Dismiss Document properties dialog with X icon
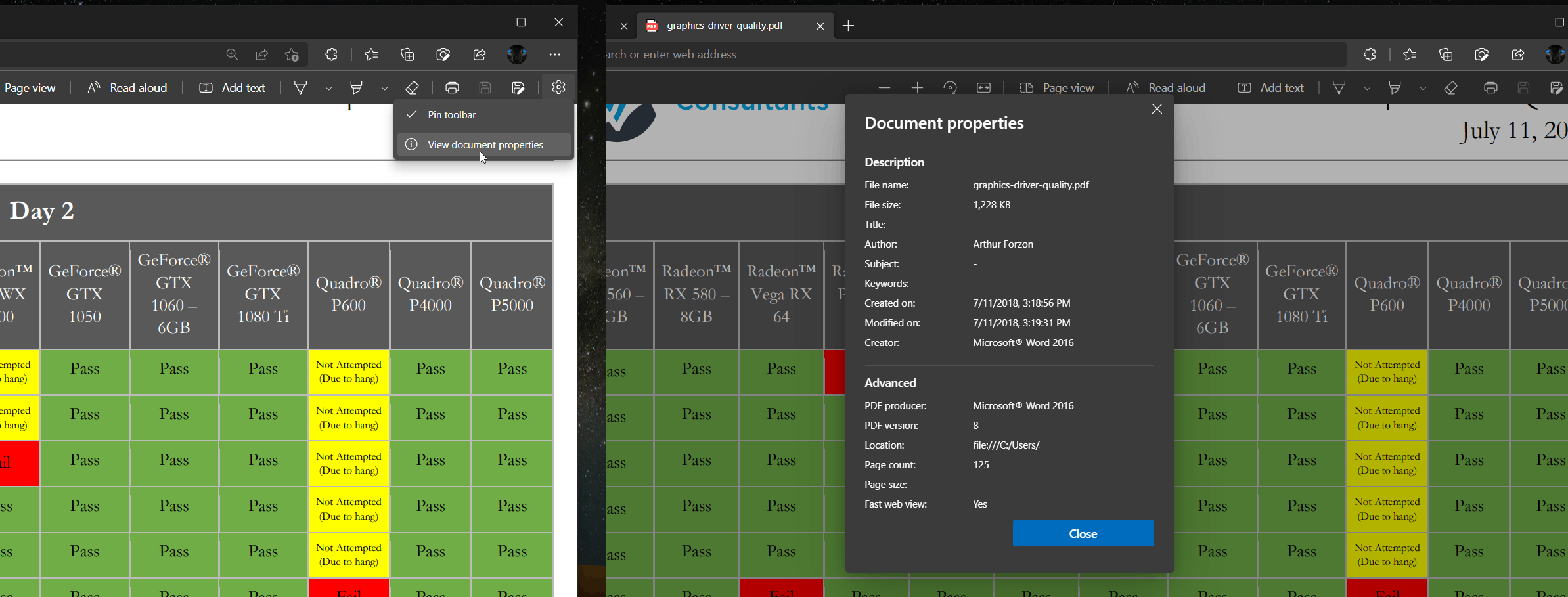The image size is (1568, 597). 1157,109
